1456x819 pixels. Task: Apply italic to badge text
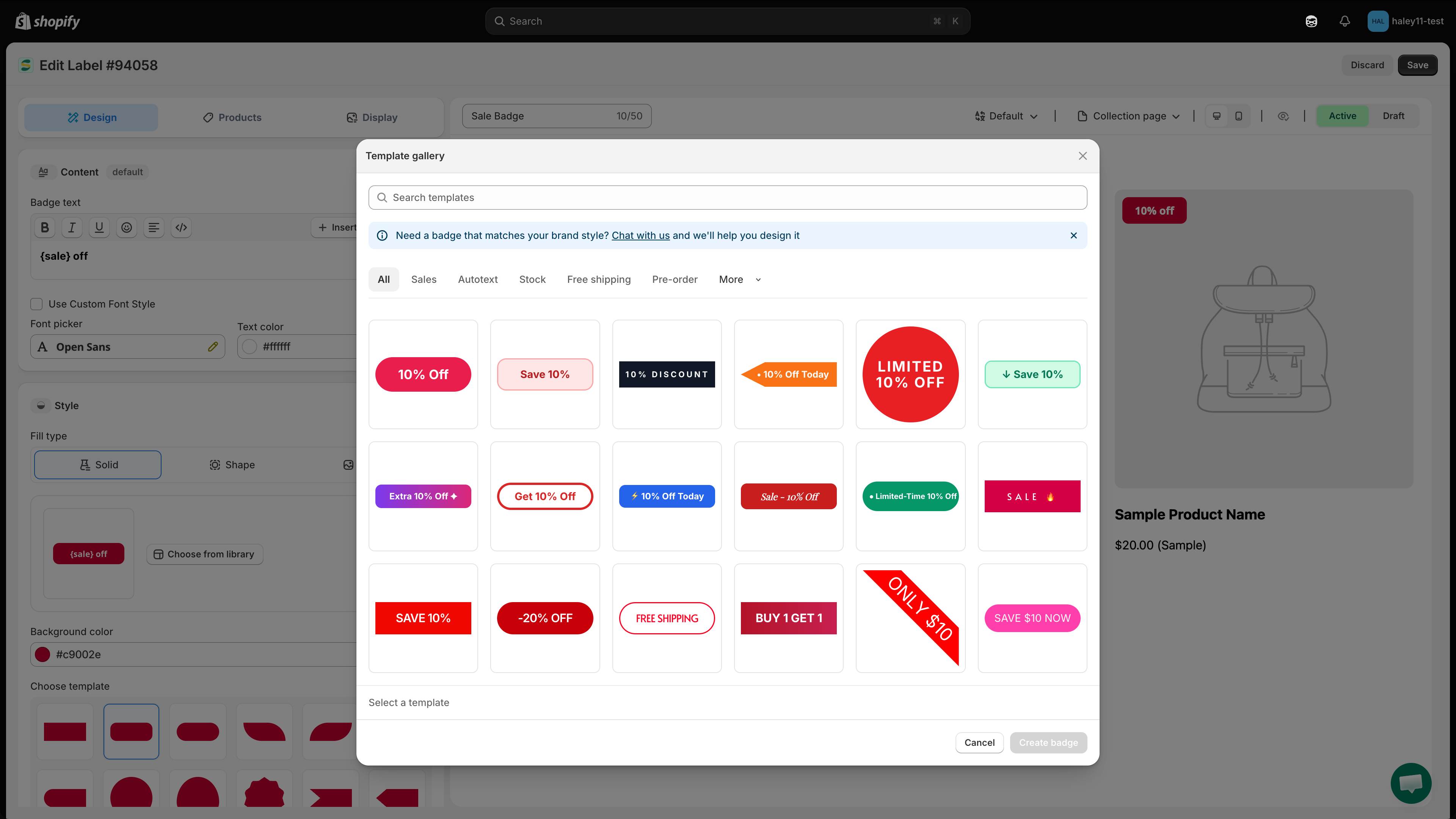click(72, 227)
